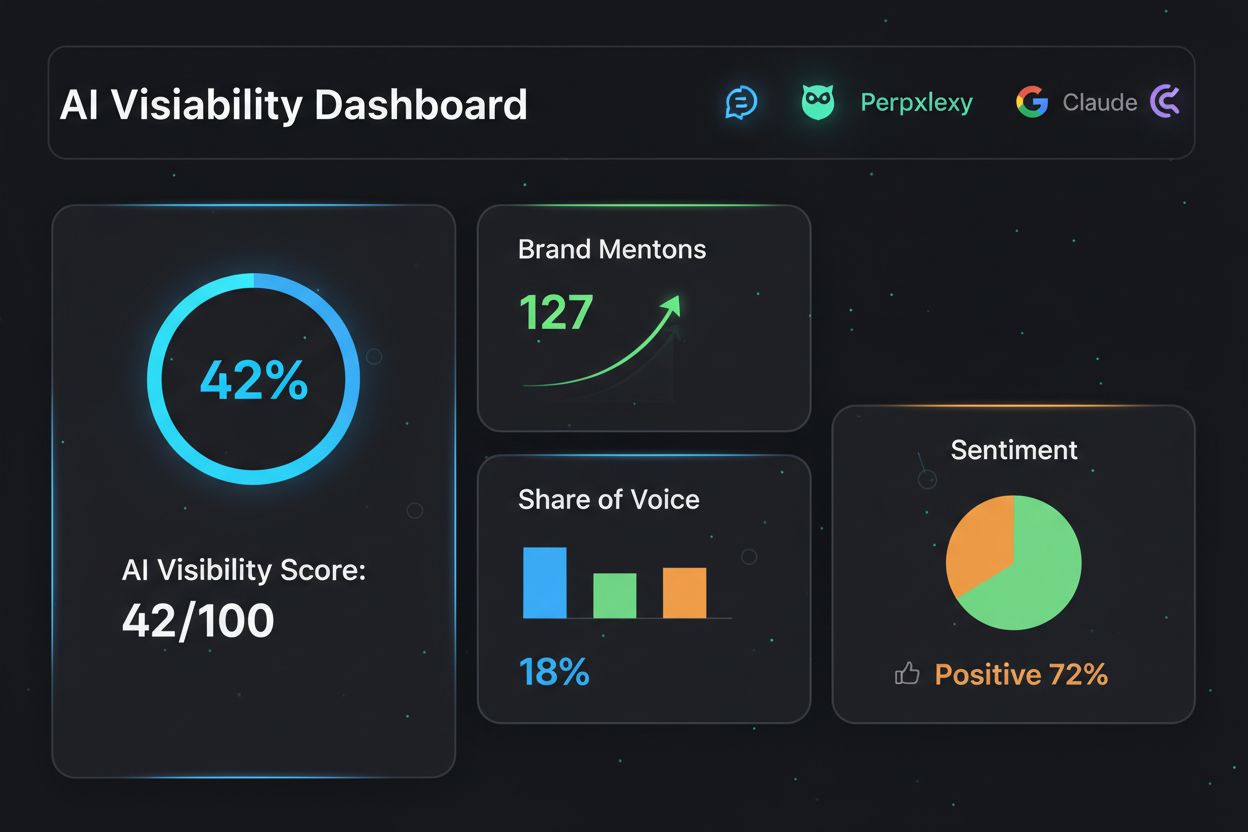Click the green owl Perpxlexy icon

(x=816, y=102)
